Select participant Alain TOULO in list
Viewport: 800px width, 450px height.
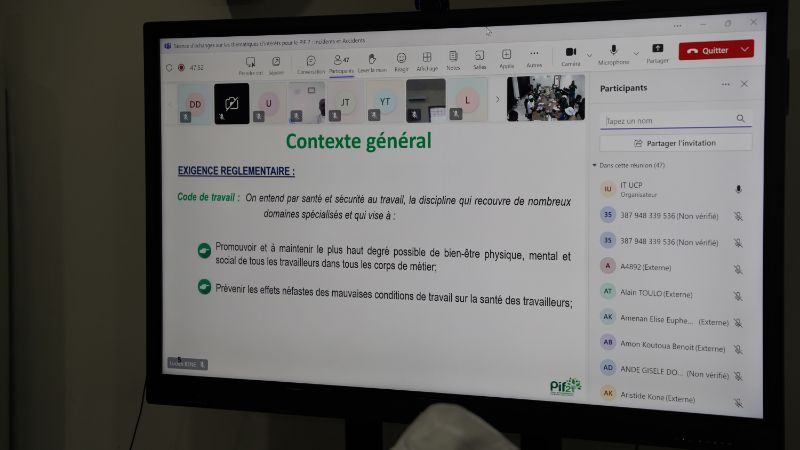[656, 294]
